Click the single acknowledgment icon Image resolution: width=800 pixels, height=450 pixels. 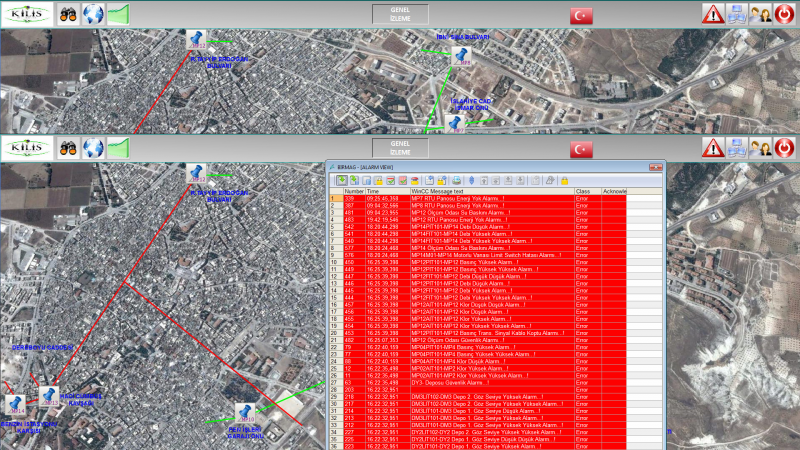[430, 181]
